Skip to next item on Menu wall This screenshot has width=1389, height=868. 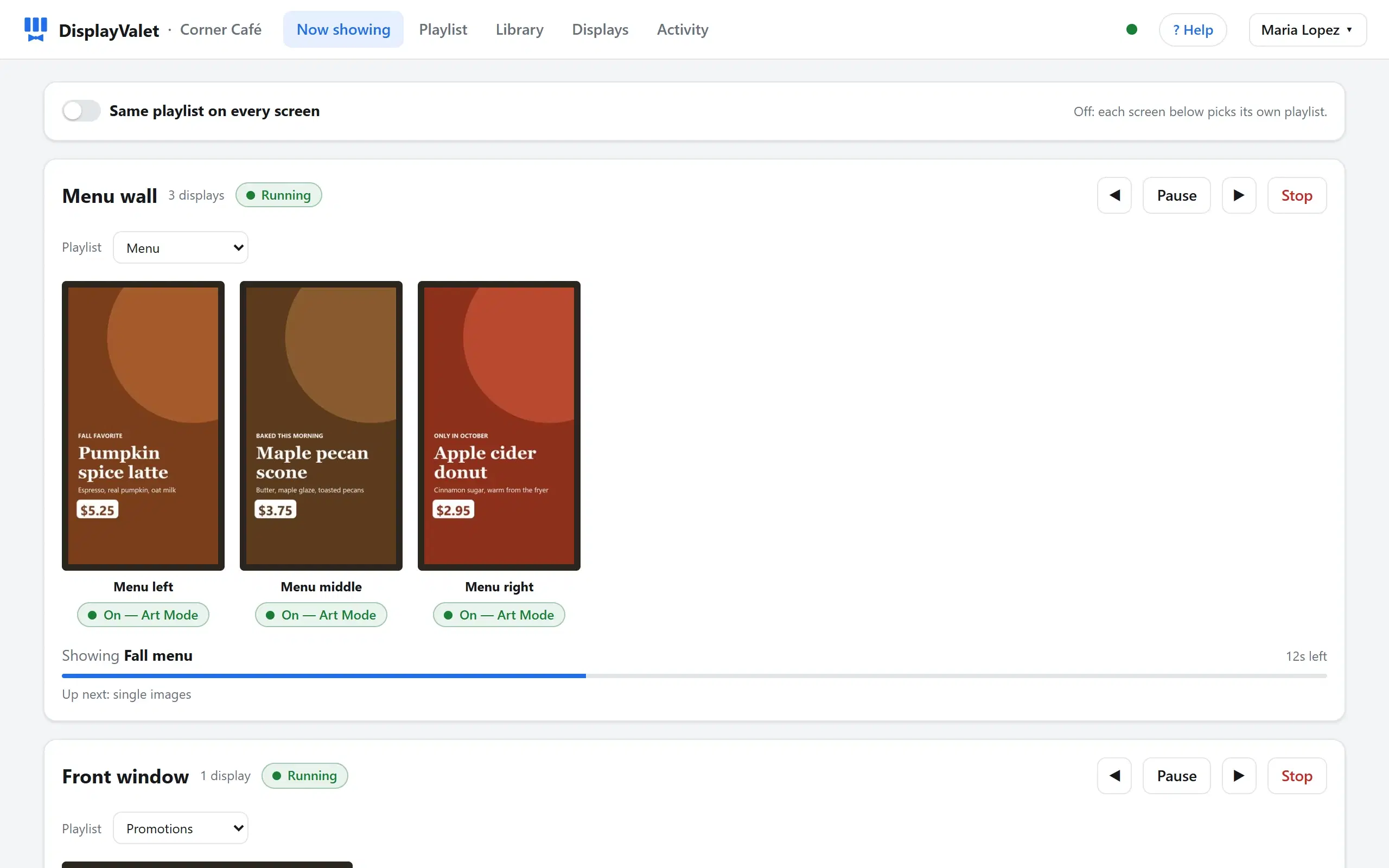point(1239,195)
